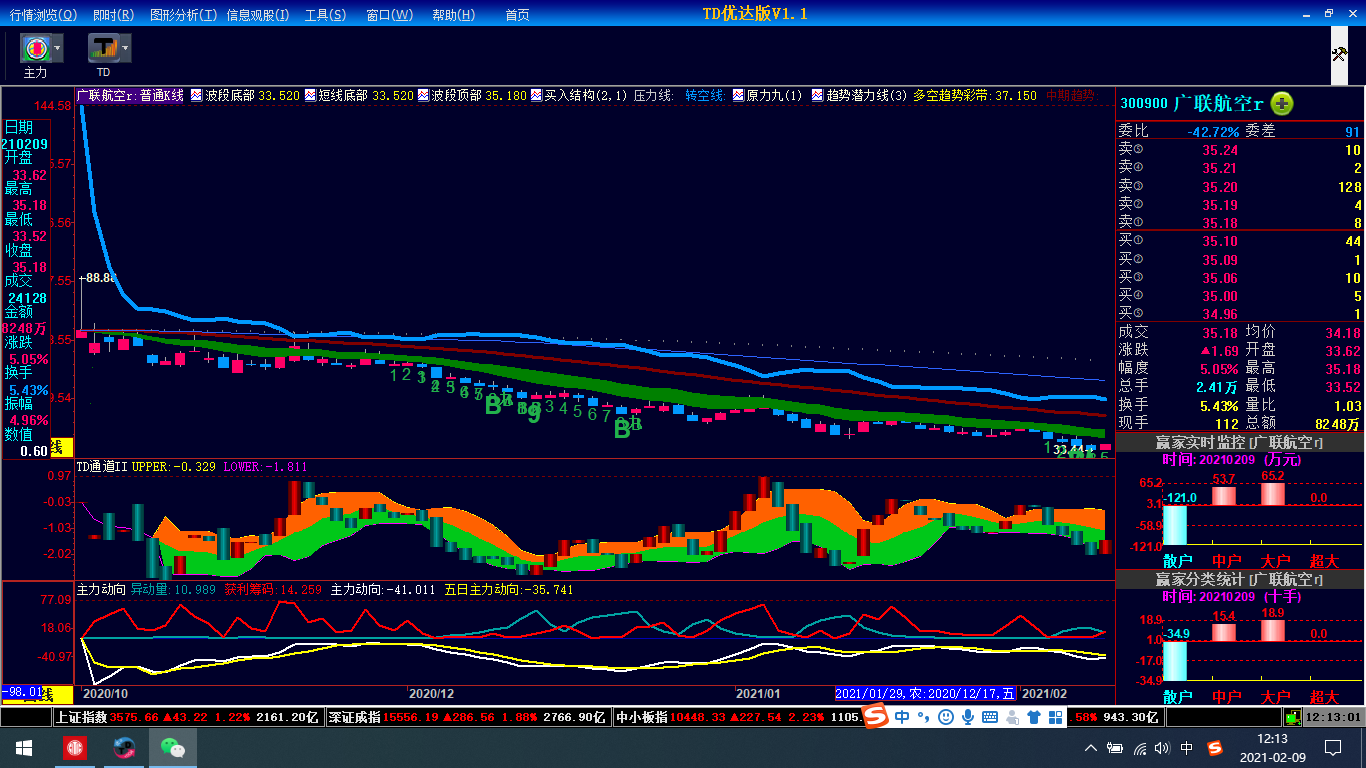This screenshot has height=768, width=1366.
Task: Click Sogou IME logo in floating bar
Action: click(876, 717)
